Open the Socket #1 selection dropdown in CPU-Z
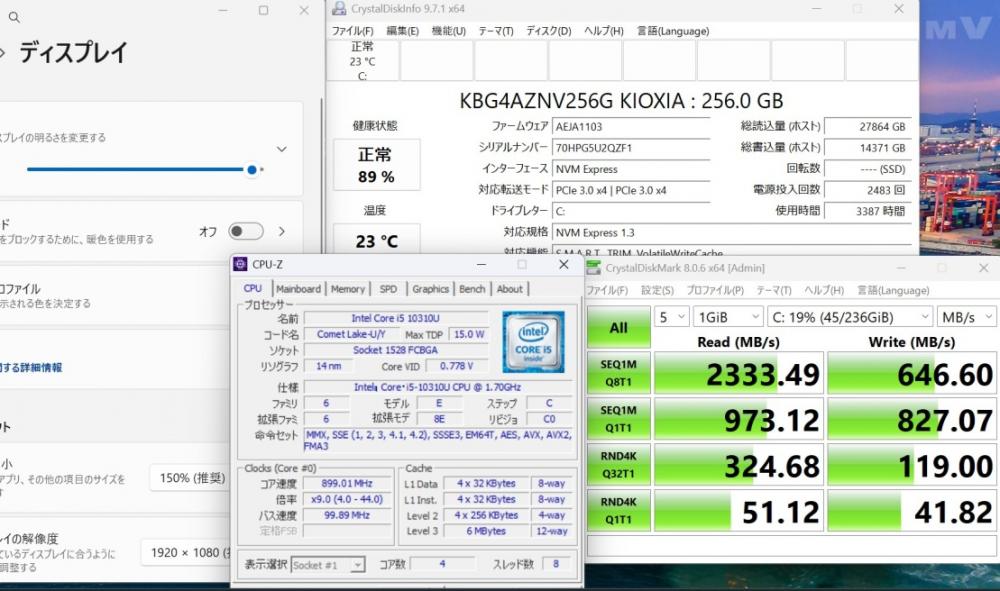This screenshot has height=591, width=1000. [328, 565]
